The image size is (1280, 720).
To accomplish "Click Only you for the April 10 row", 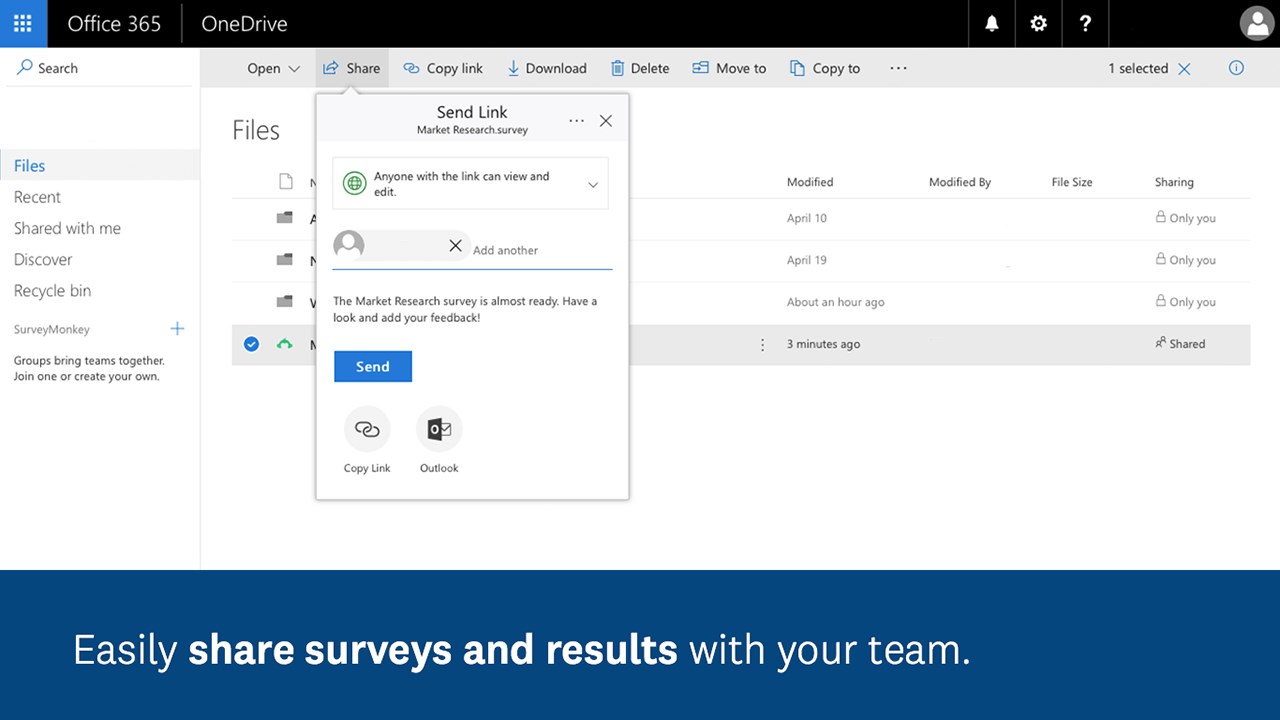I will pos(1185,218).
